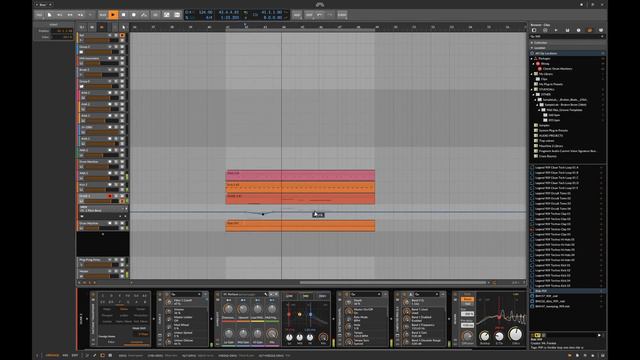Collapse the Midi files Groove Templates folder
The image size is (640, 360).
tap(539, 110)
